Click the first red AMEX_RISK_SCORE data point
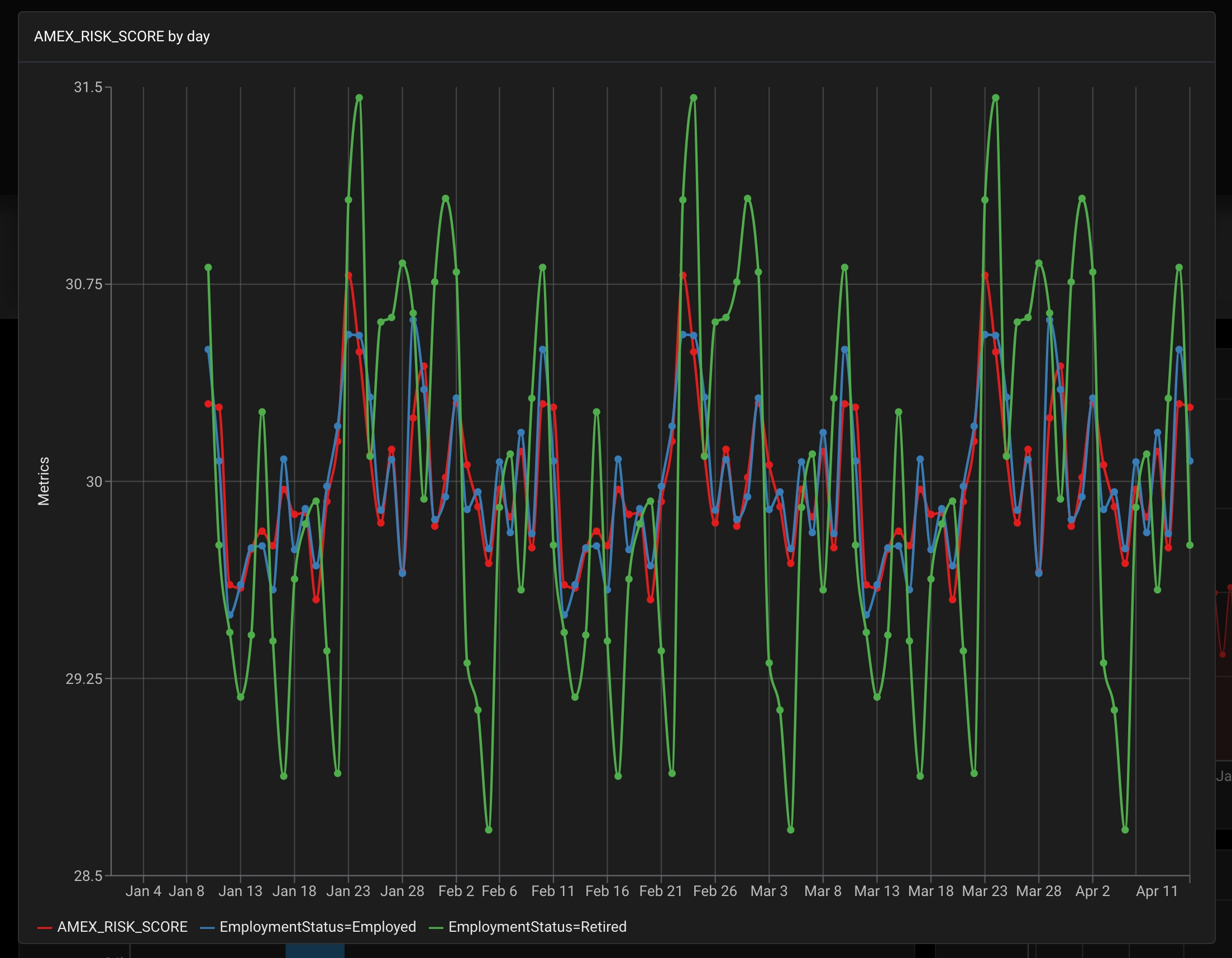Screen dimensions: 1232x958 [x=208, y=404]
